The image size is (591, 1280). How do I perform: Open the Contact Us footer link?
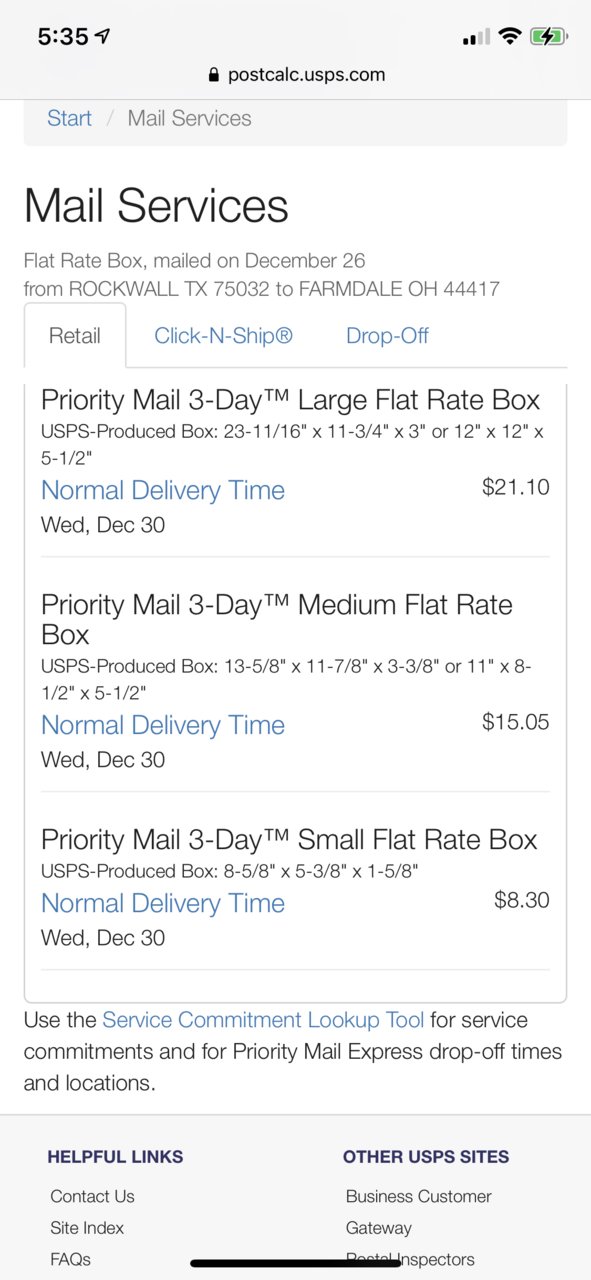coord(92,1196)
